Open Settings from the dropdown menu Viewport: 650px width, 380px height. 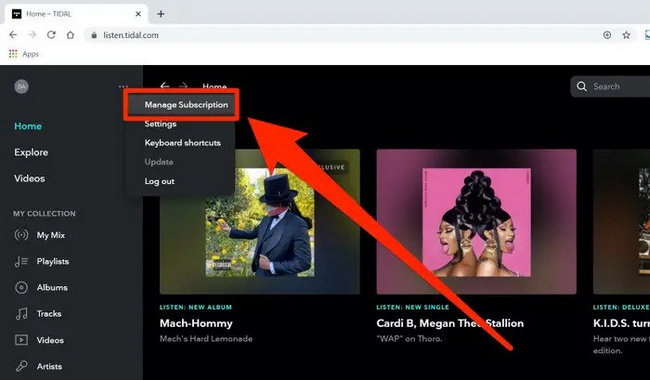point(160,124)
